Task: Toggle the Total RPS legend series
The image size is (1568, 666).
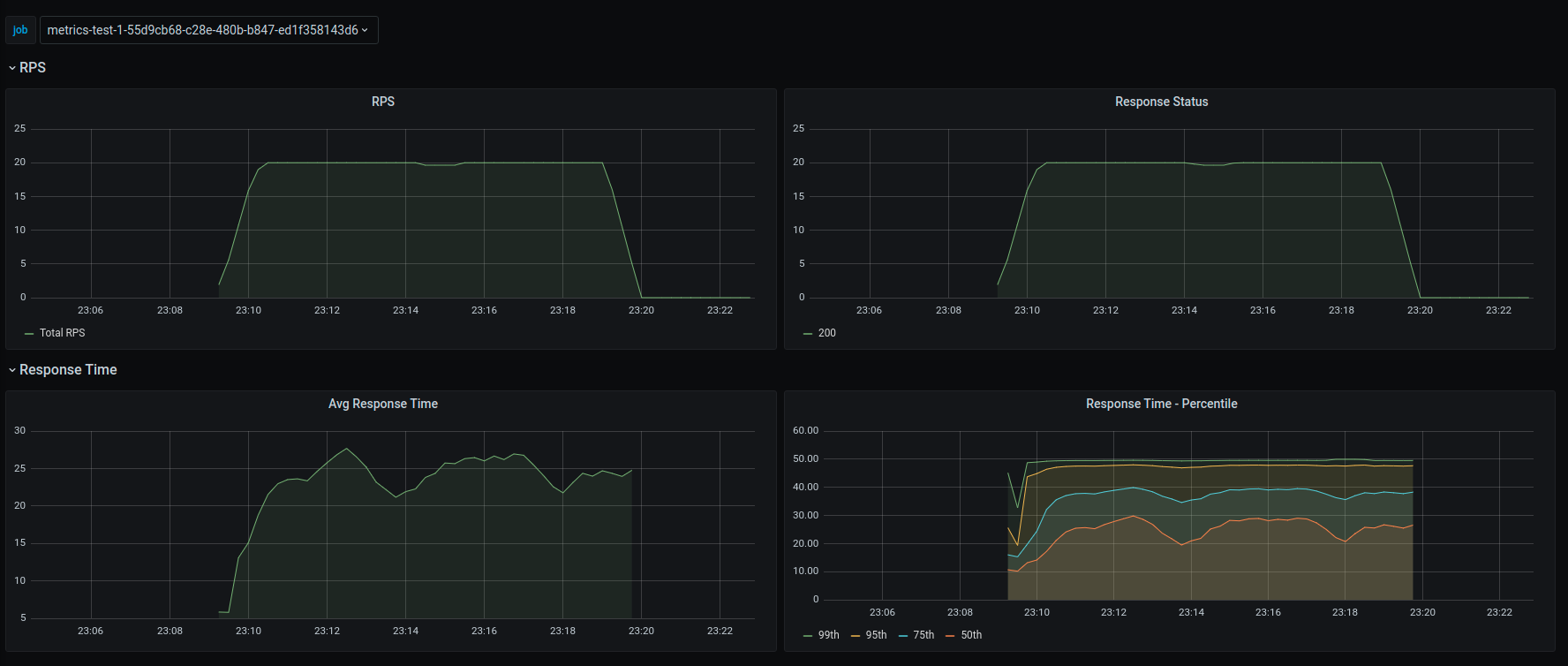Action: 63,333
